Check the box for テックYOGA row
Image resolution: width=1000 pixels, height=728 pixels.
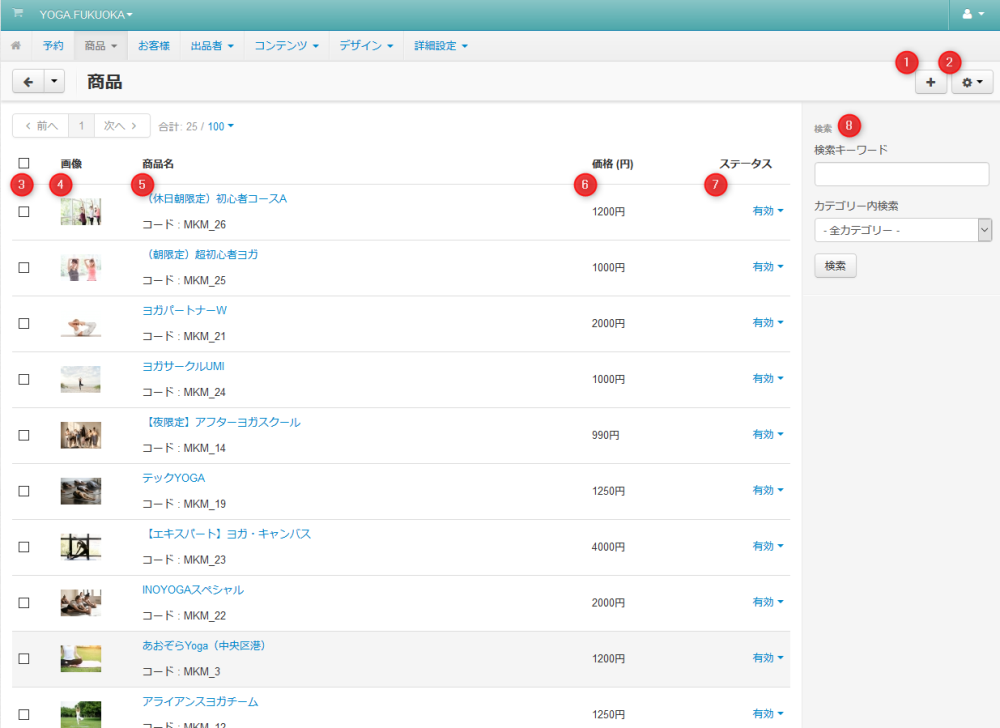click(x=24, y=491)
